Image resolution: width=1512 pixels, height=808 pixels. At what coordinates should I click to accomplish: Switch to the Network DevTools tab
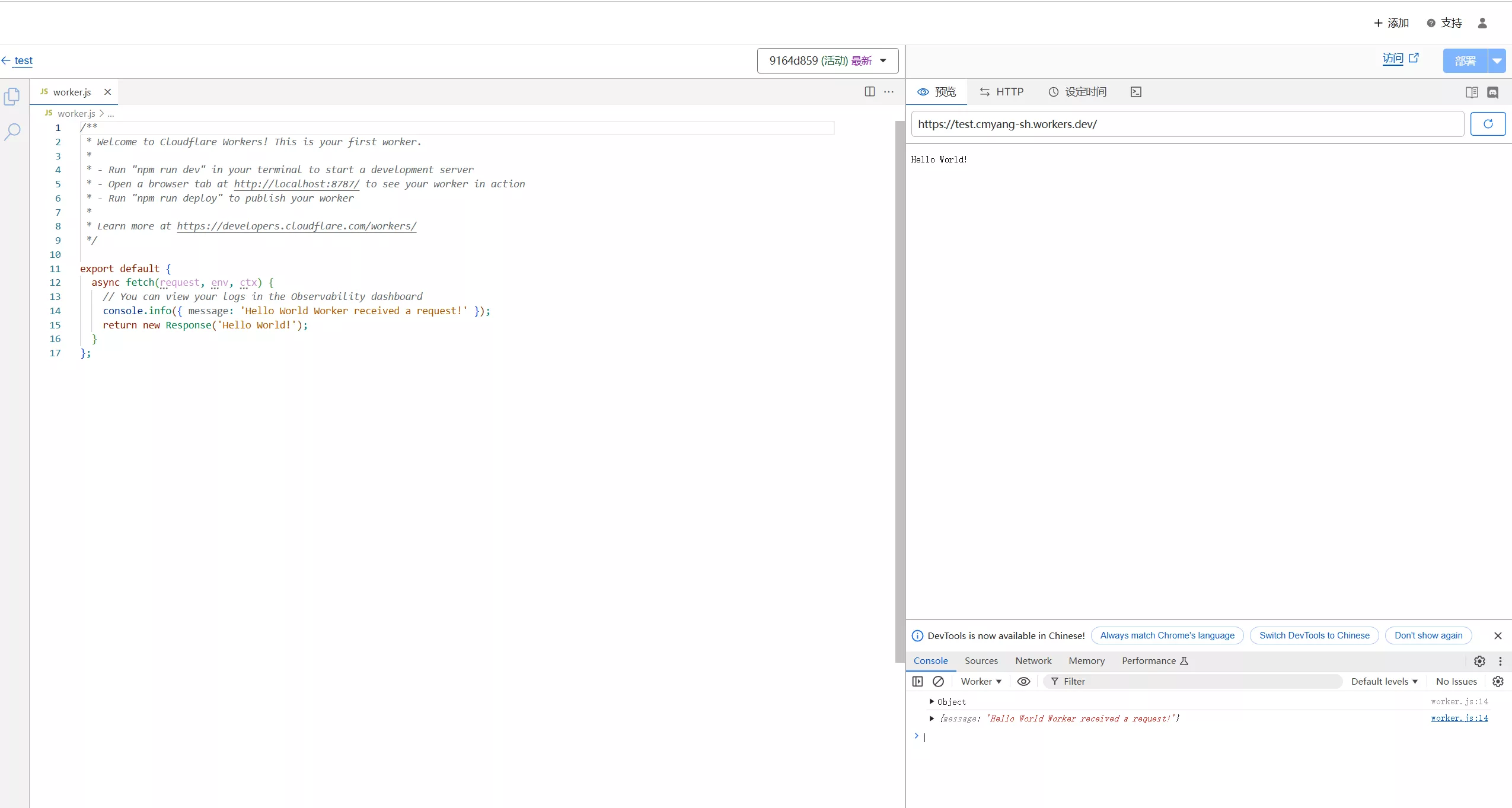(x=1033, y=660)
